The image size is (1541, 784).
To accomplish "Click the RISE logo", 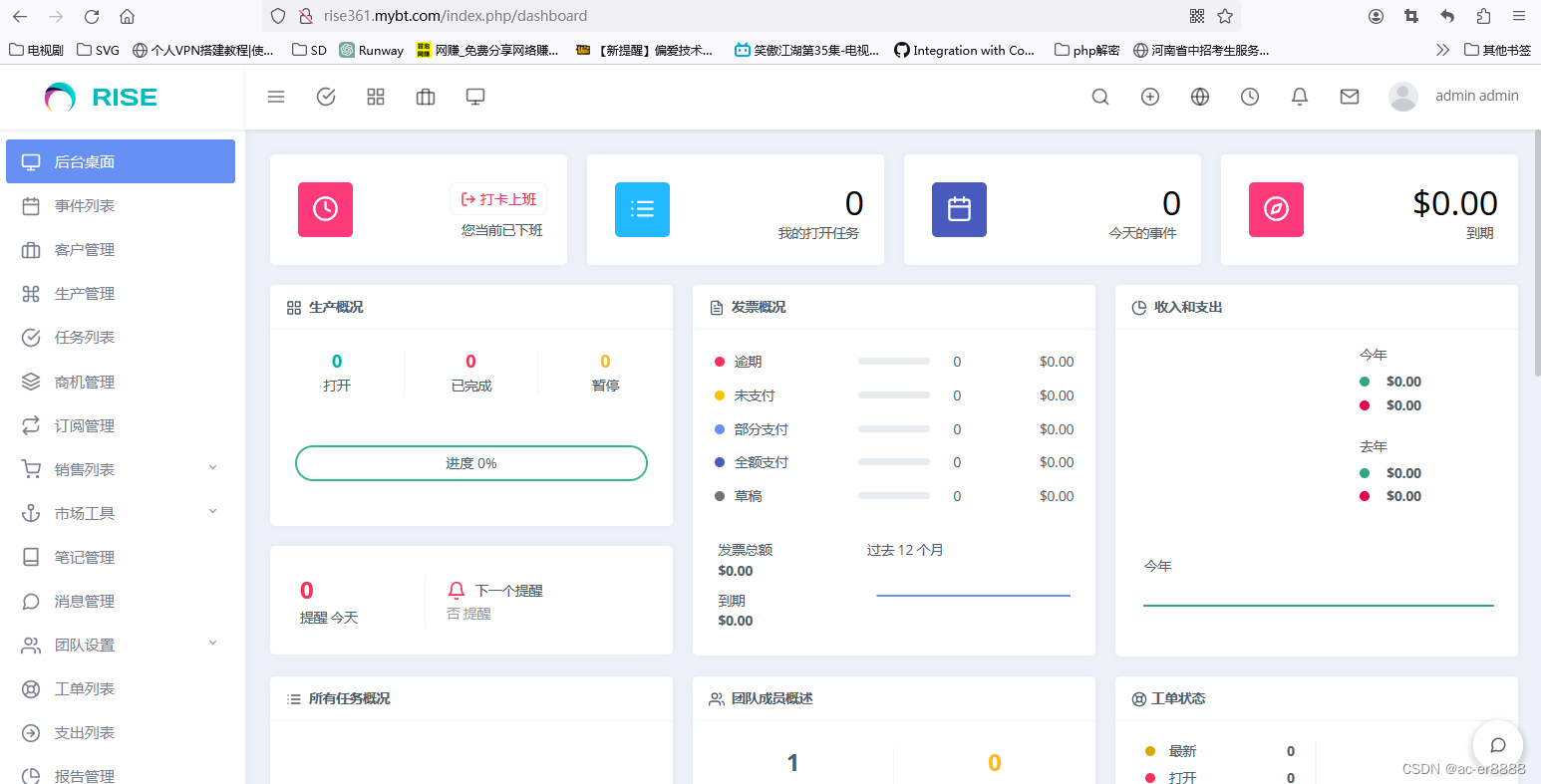I will [102, 97].
